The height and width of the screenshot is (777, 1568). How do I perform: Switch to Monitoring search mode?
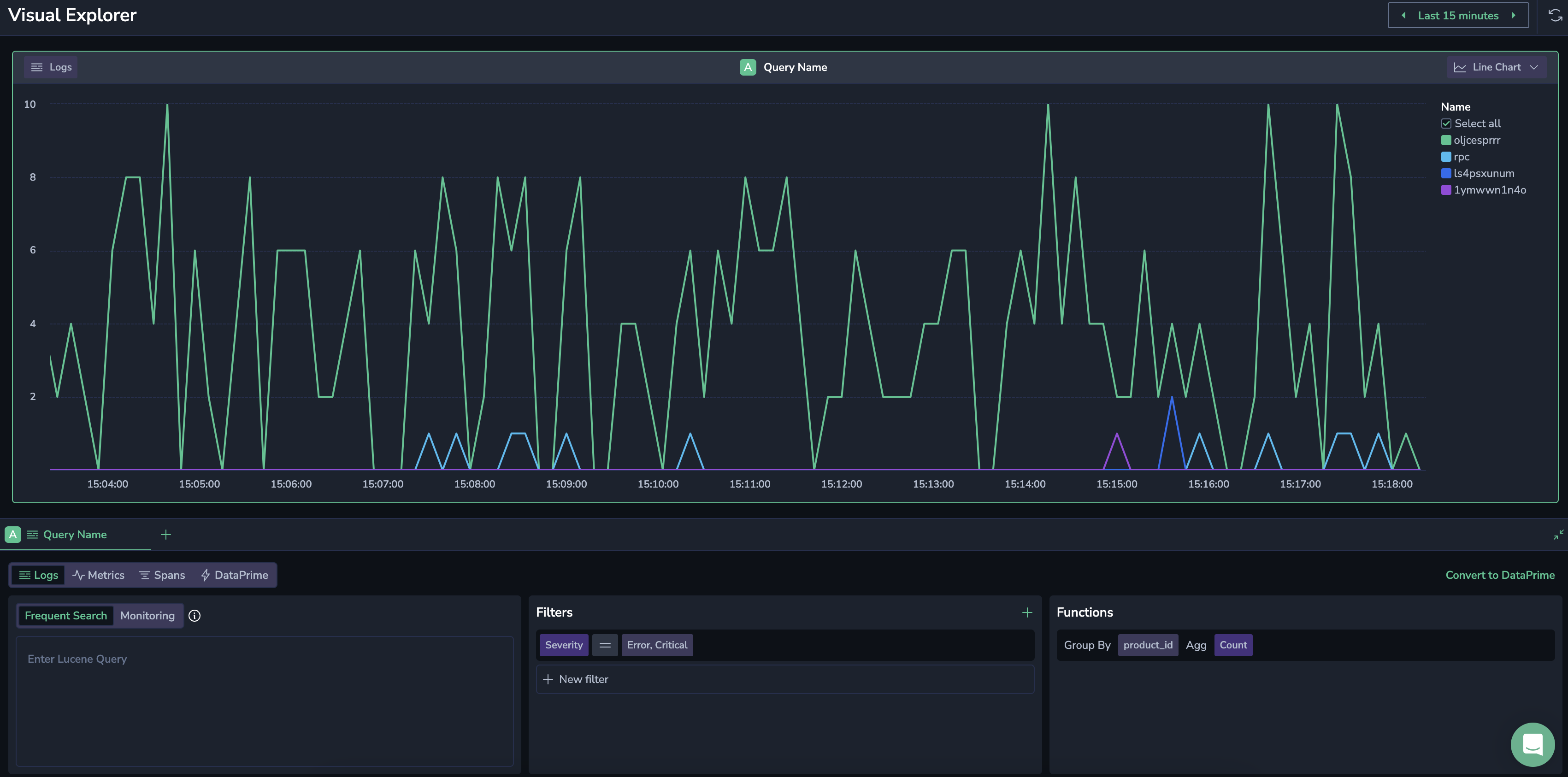[x=147, y=616]
